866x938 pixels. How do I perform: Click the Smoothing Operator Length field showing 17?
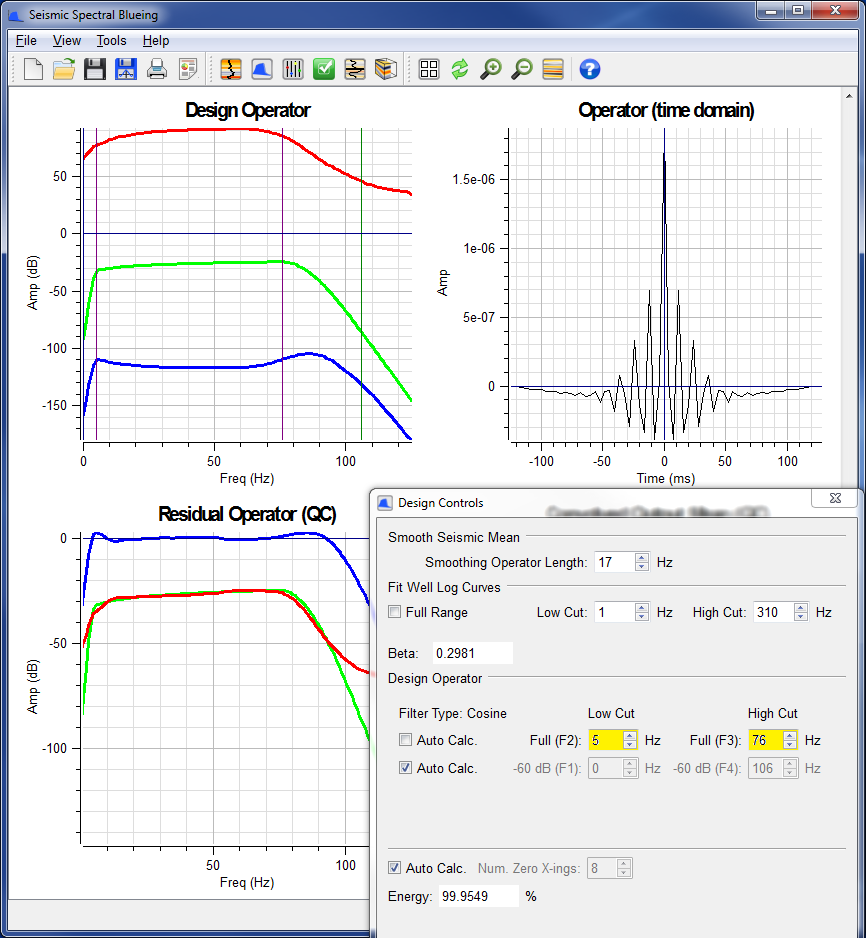(614, 562)
